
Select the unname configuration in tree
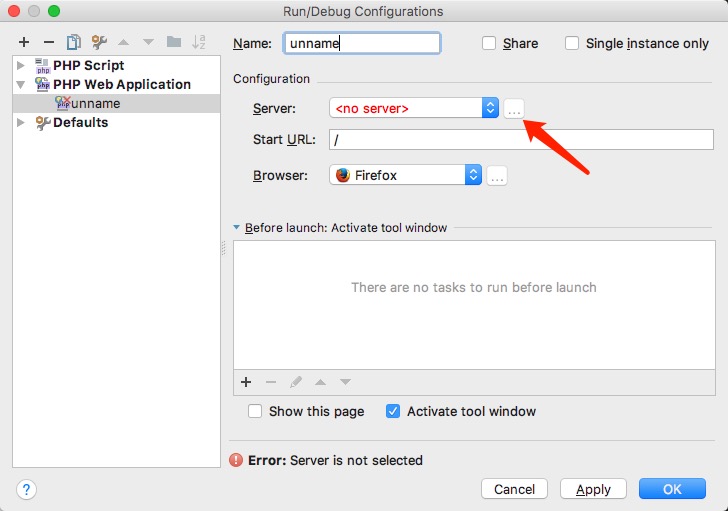click(x=116, y=103)
